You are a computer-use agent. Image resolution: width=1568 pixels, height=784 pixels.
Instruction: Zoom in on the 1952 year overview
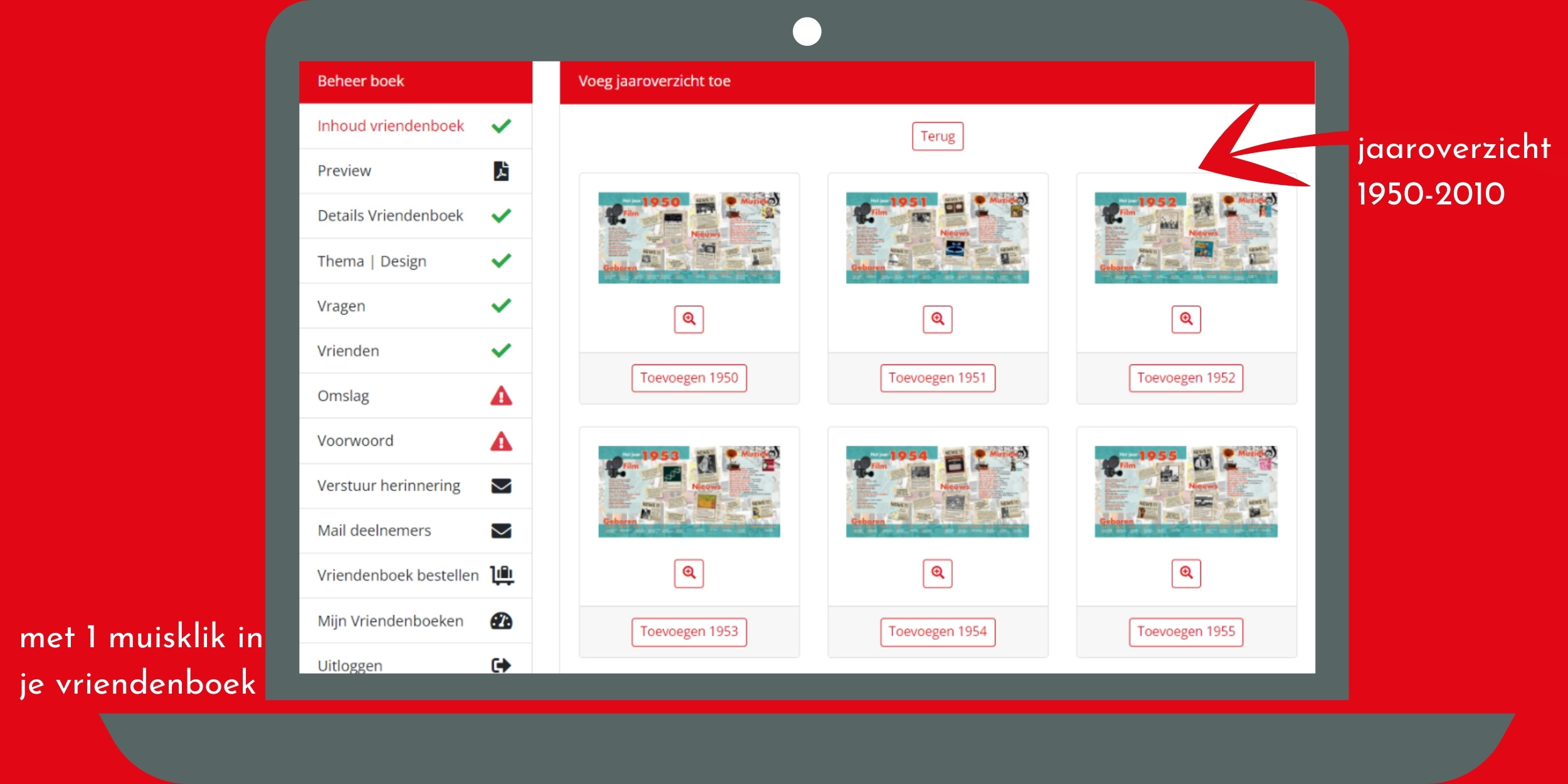1186,319
